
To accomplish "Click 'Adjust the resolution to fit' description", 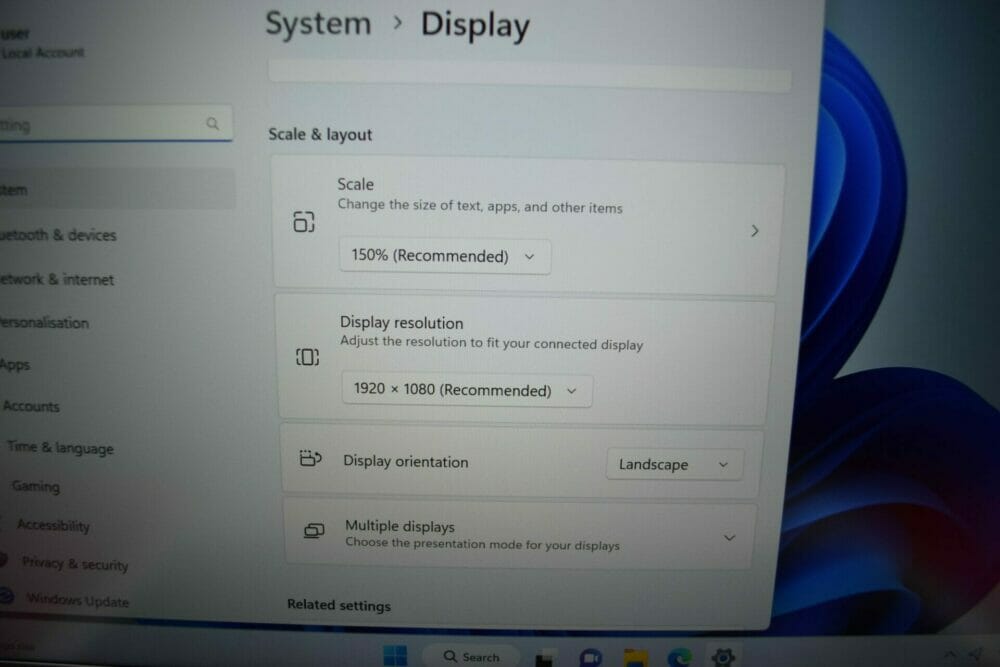I will click(x=492, y=343).
